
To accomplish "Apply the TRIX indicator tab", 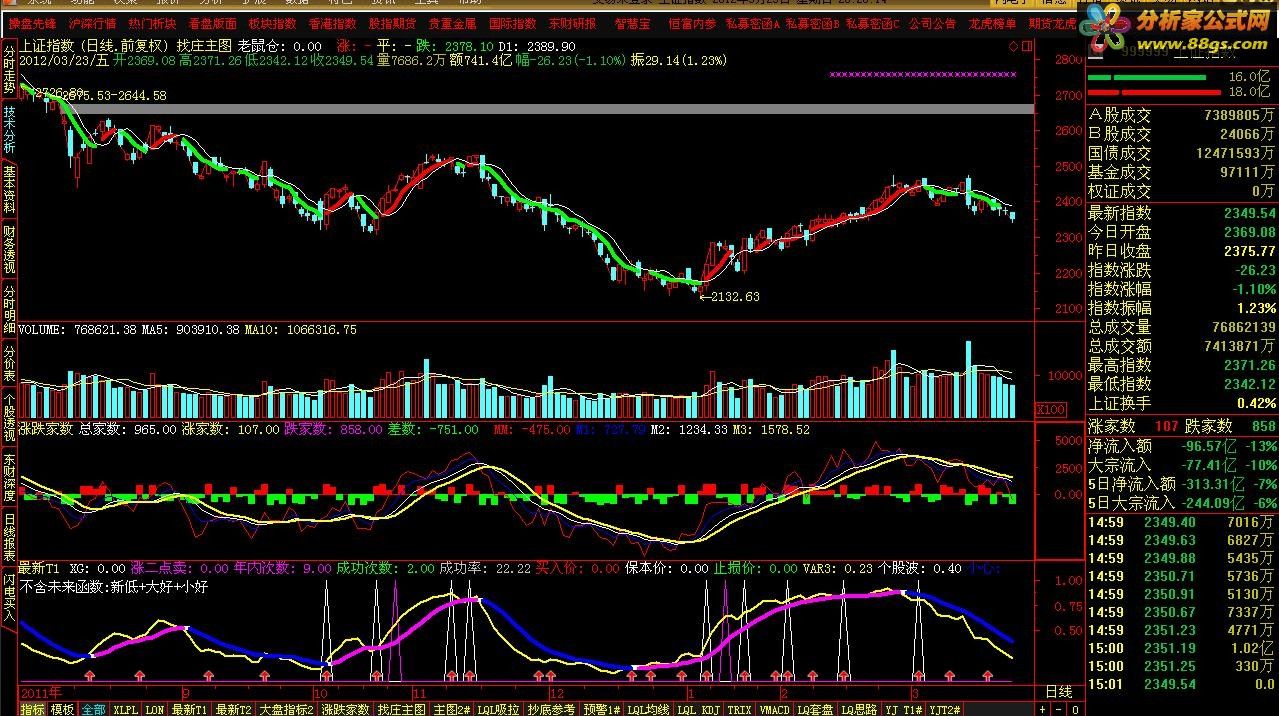I will 739,709.
